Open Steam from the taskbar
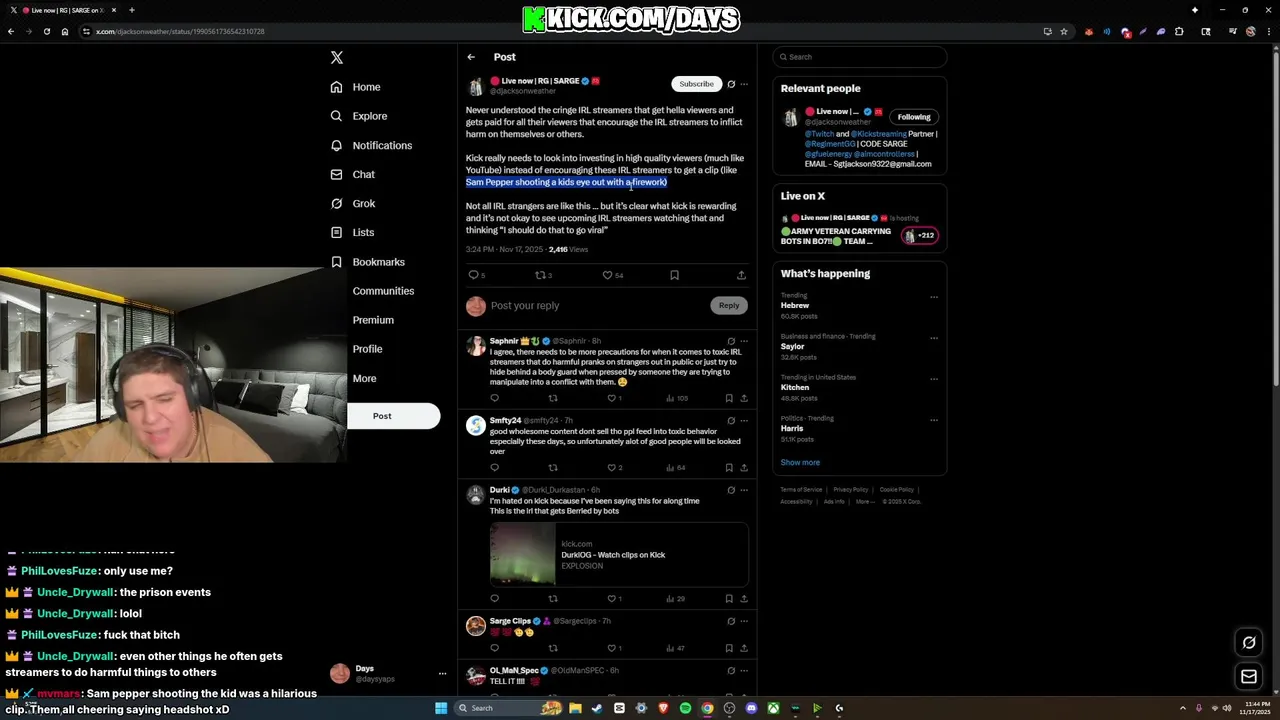 point(597,708)
